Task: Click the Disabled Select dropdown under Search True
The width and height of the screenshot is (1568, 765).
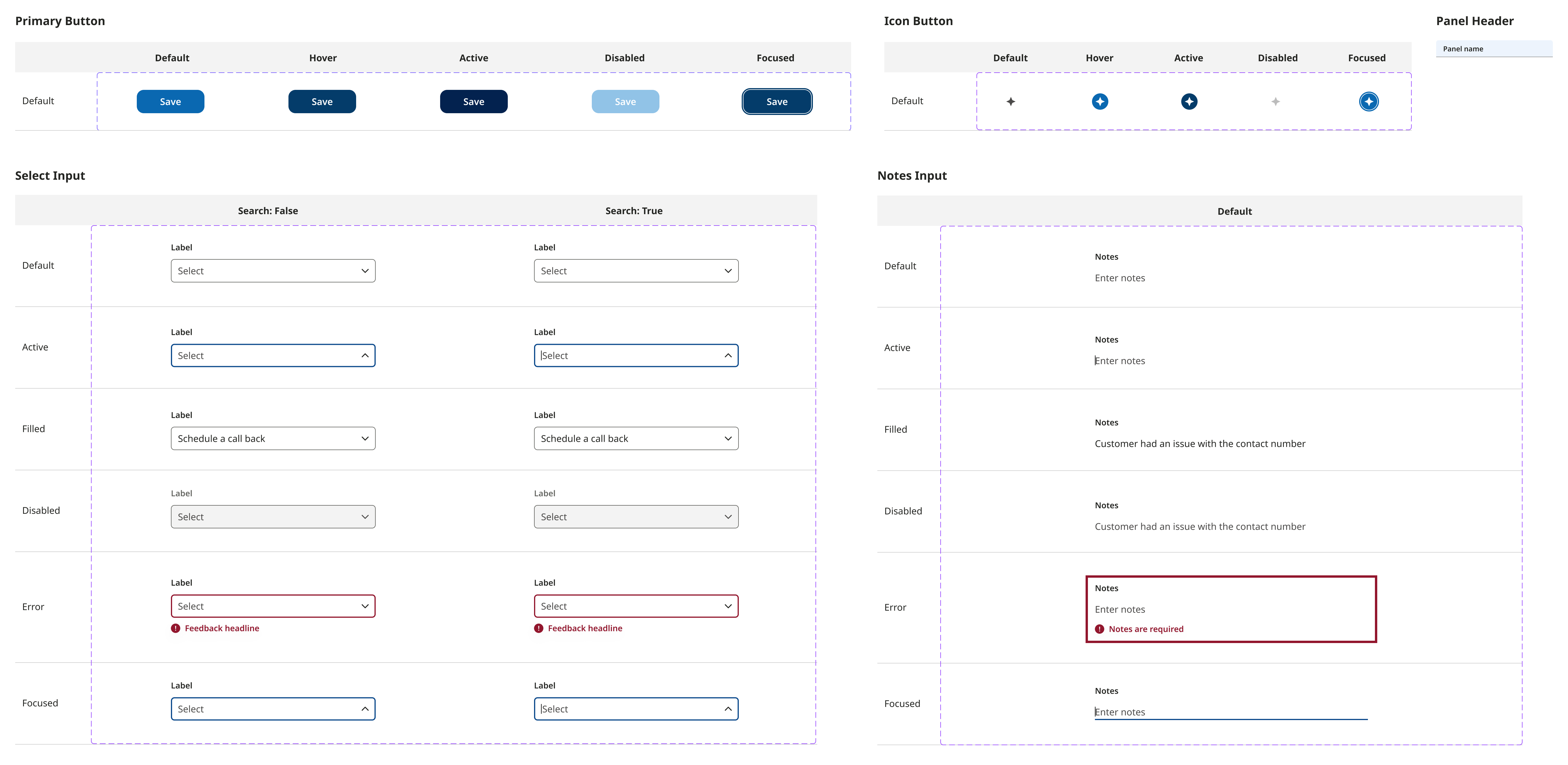Action: pos(636,516)
